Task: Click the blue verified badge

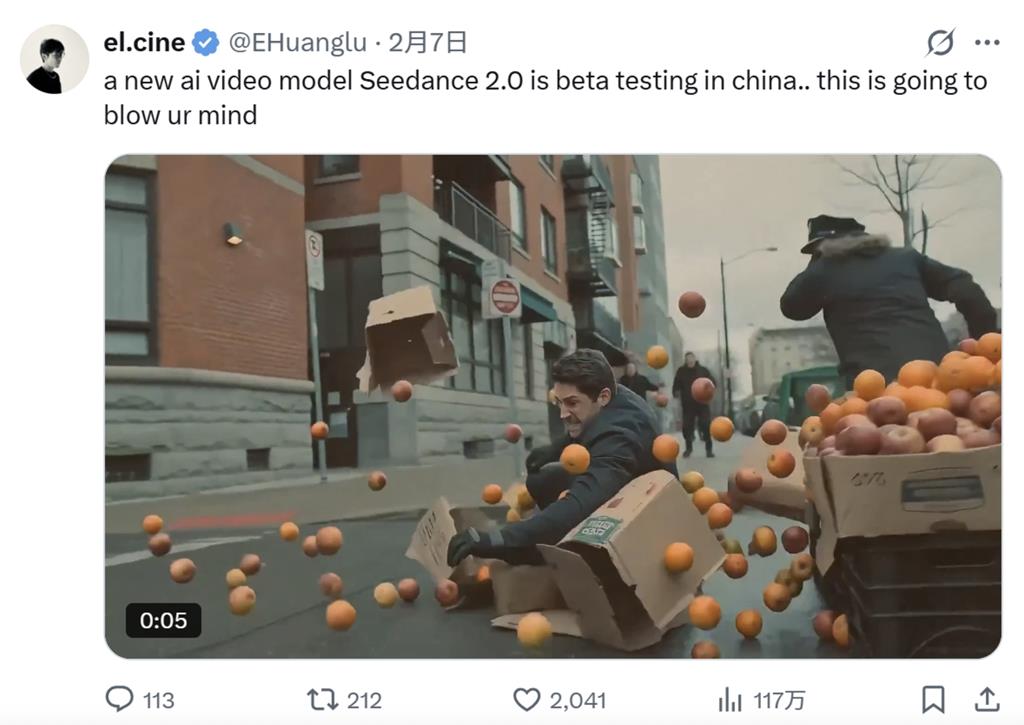Action: [206, 42]
